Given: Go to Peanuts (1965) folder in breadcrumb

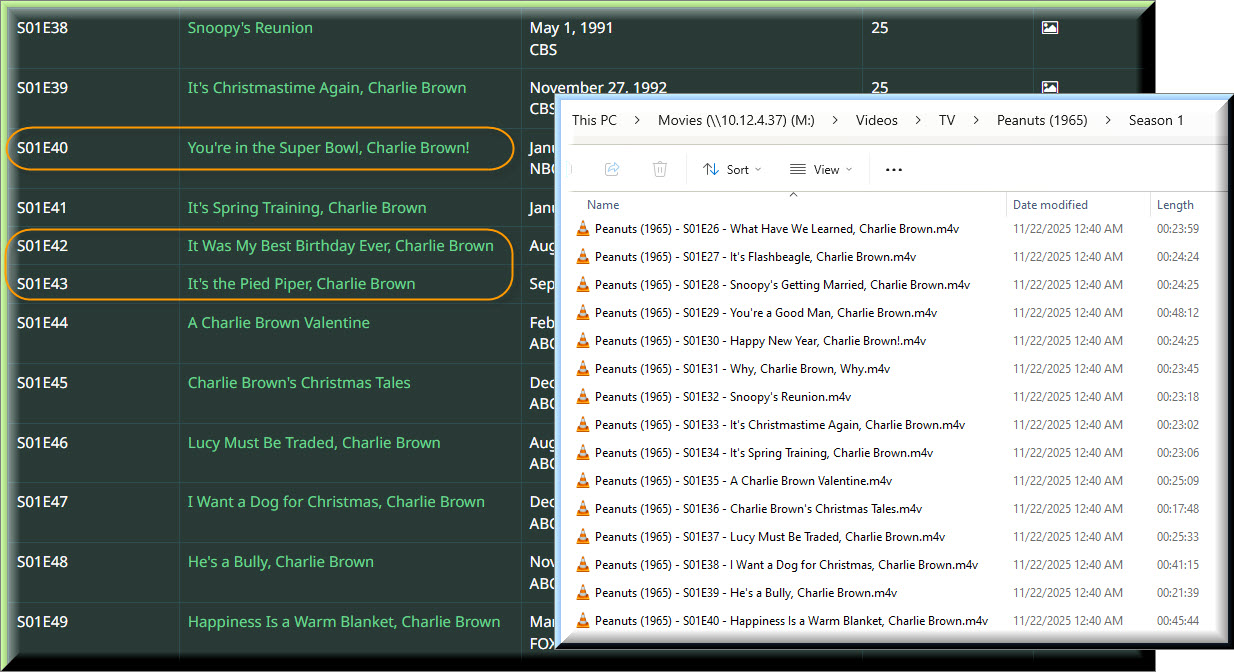Looking at the screenshot, I should pos(1042,120).
